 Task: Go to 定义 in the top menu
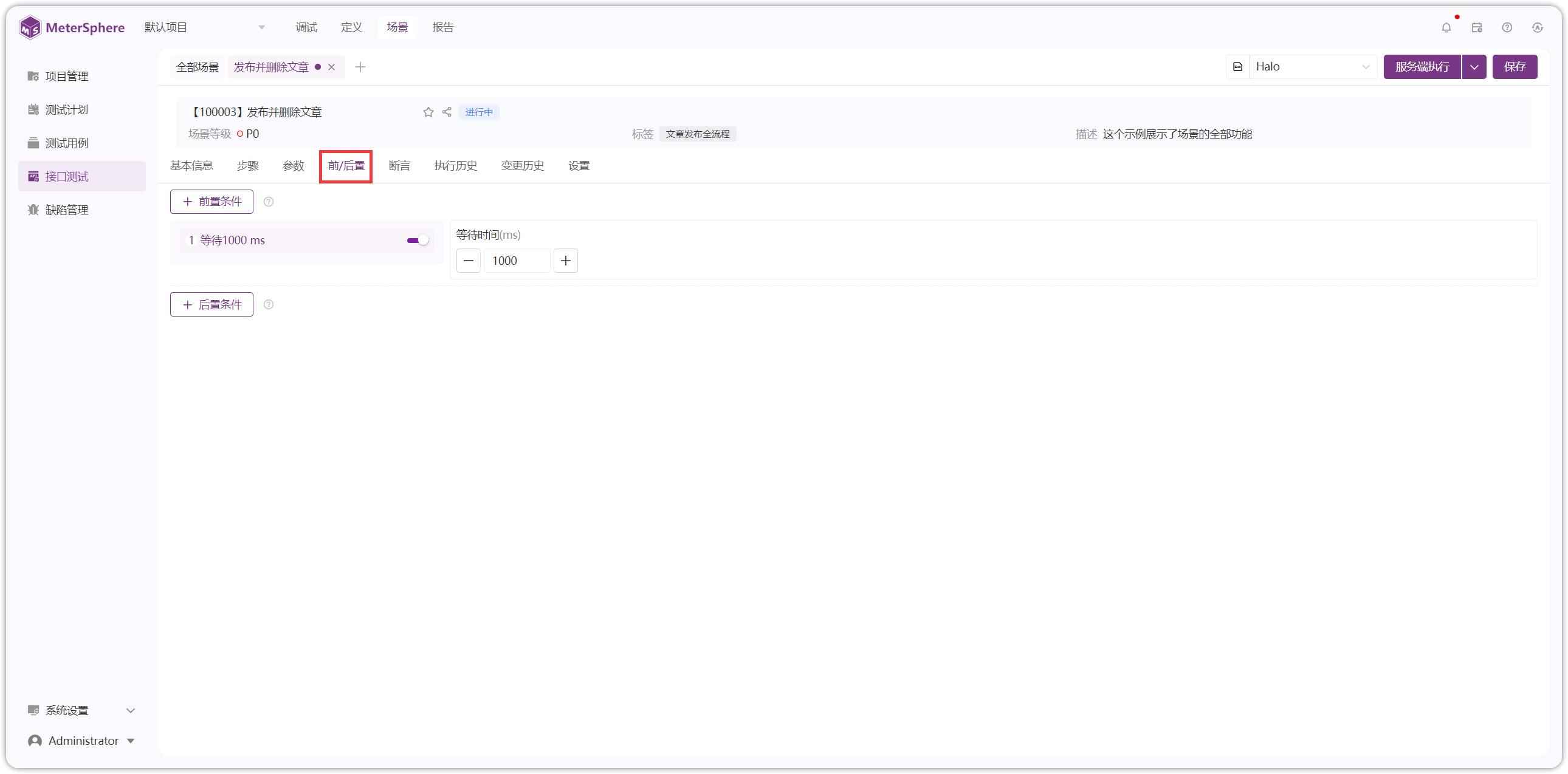click(x=352, y=27)
